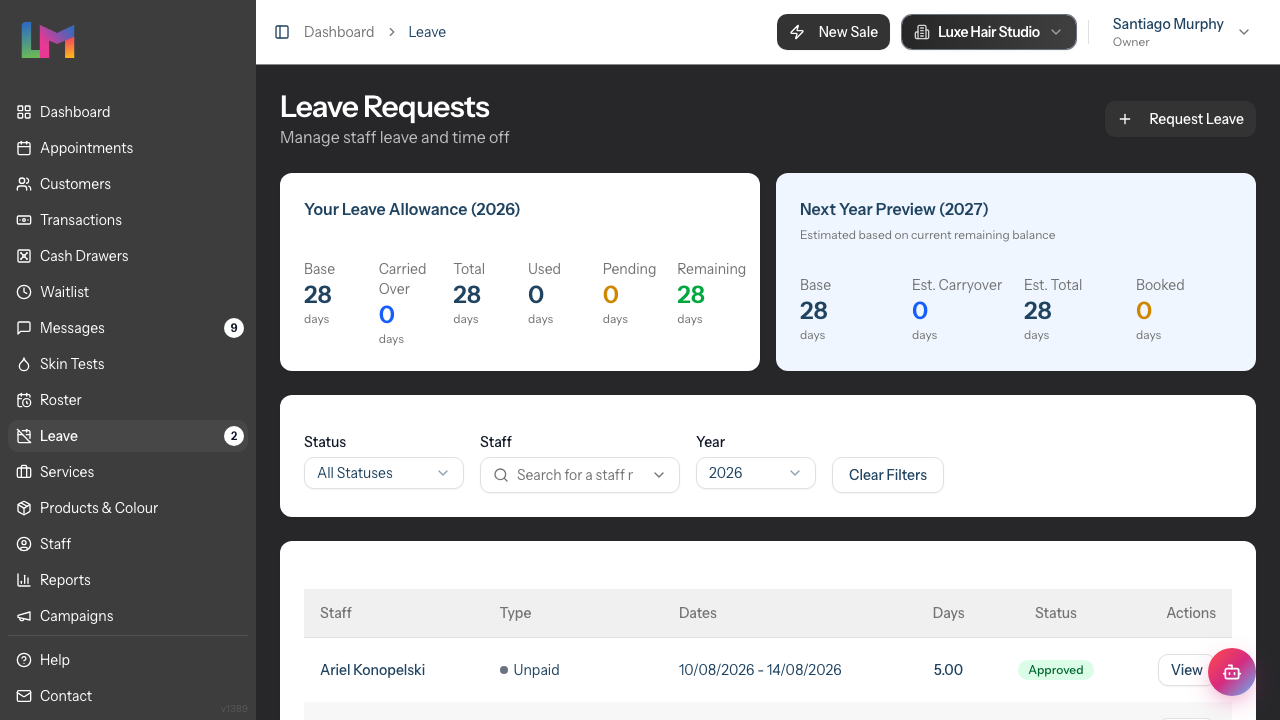Click the Messages speech bubble icon
This screenshot has height=720, width=1280.
[24, 328]
